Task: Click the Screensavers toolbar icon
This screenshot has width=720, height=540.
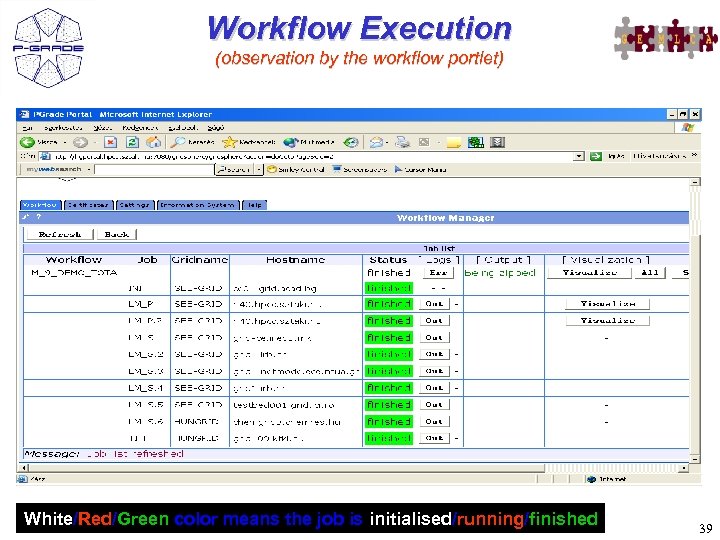Action: tap(337, 169)
